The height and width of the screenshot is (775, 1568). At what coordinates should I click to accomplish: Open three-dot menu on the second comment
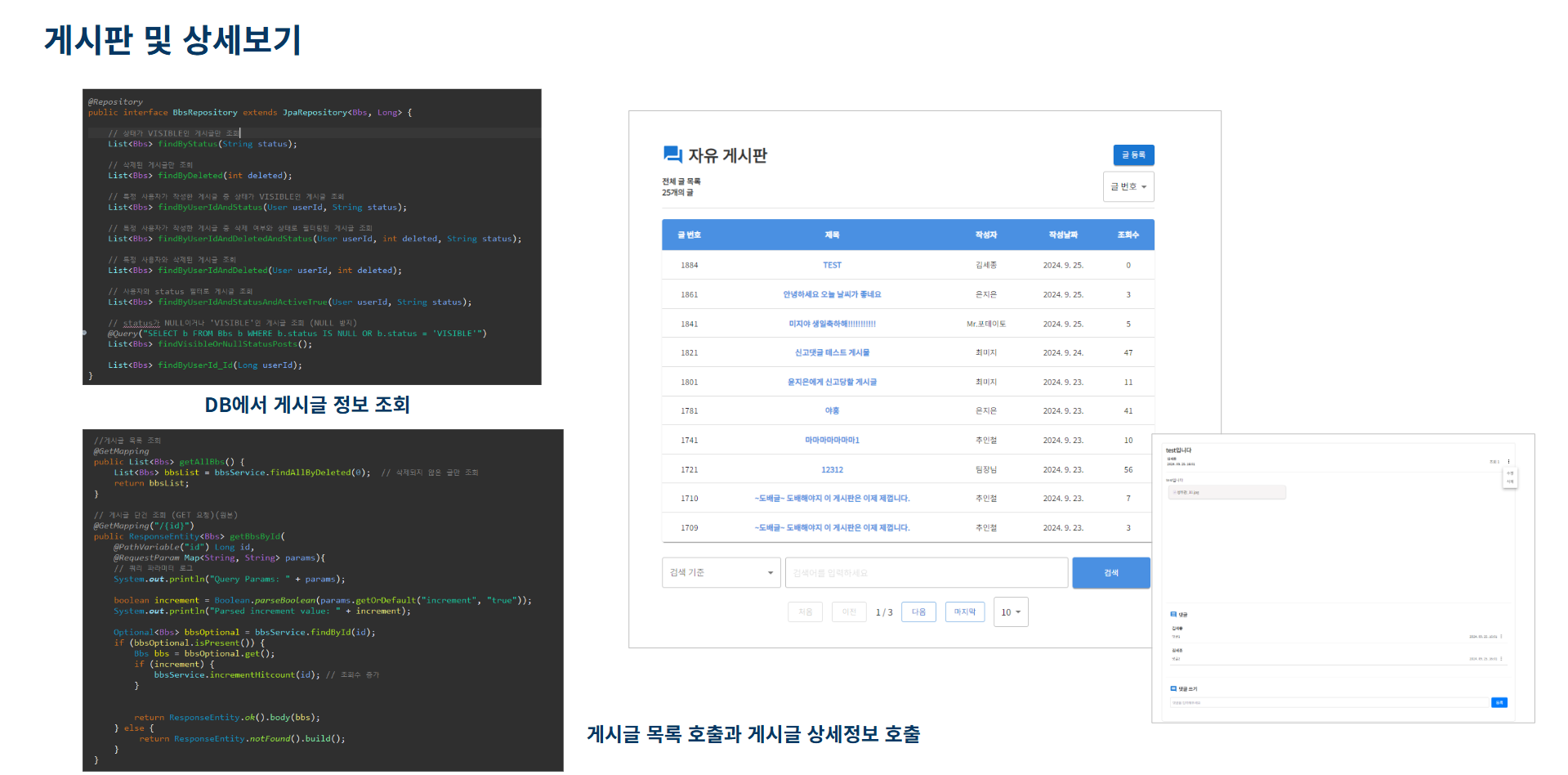[1501, 658]
